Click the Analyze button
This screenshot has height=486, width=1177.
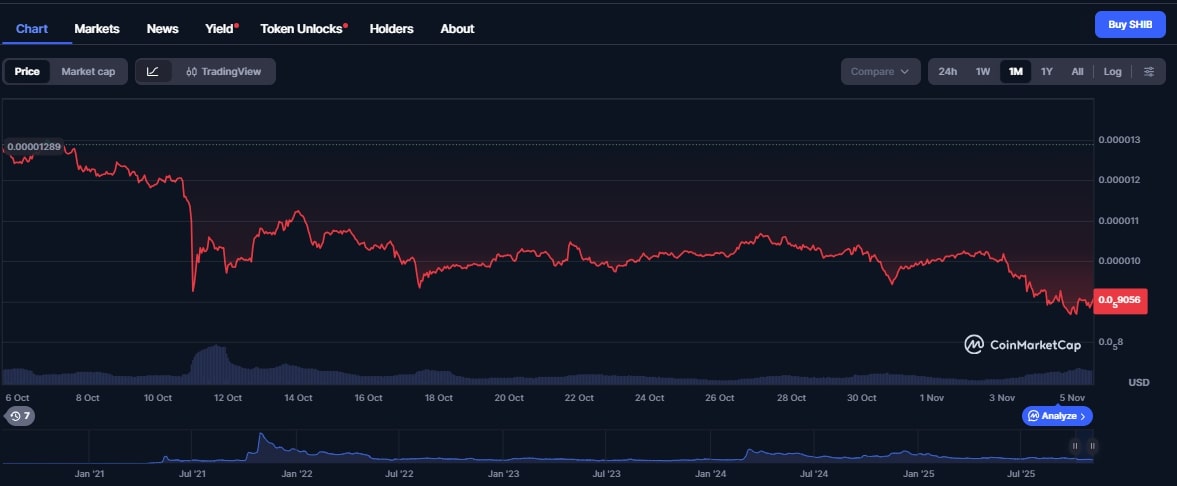click(x=1057, y=415)
